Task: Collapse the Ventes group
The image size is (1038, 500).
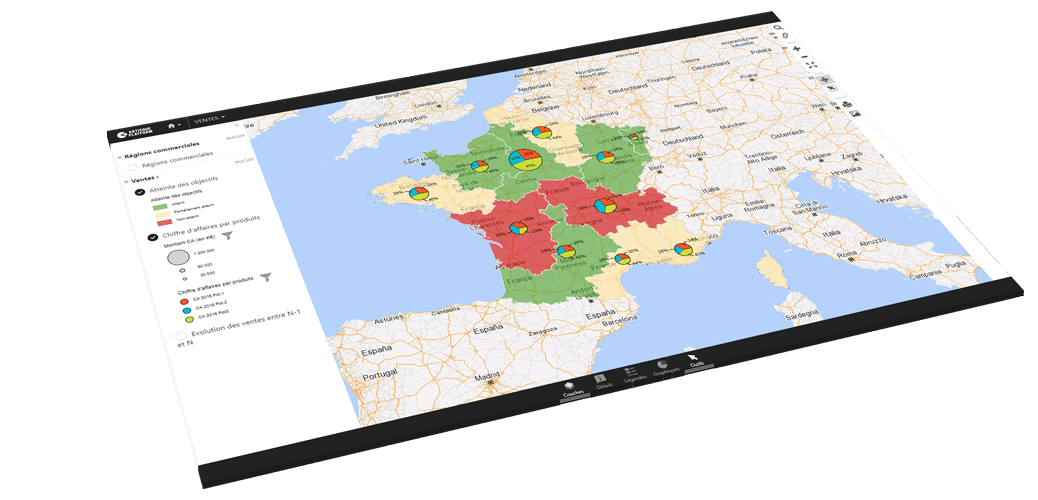Action: point(126,181)
